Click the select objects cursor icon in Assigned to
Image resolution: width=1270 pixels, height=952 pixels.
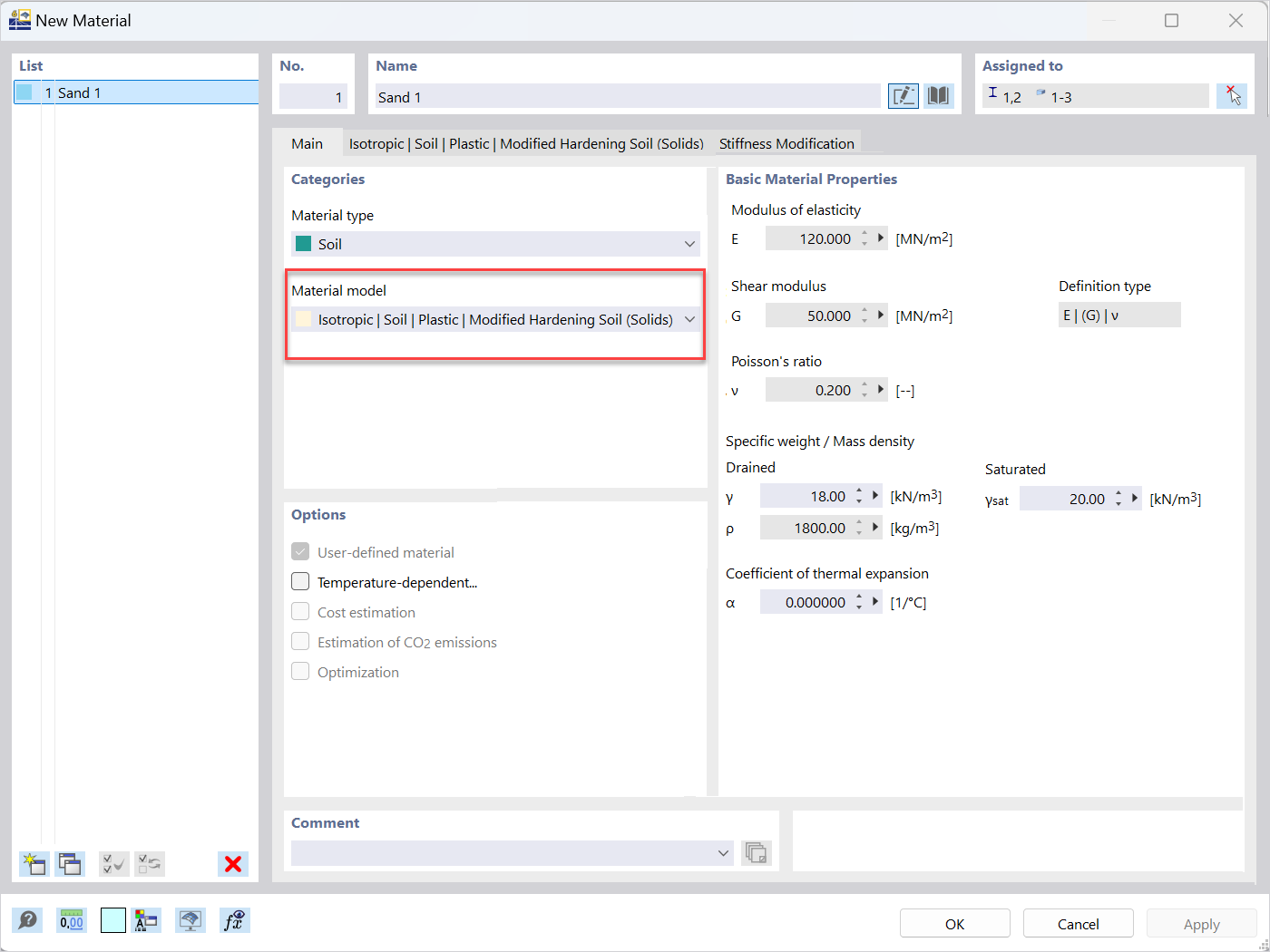tap(1232, 96)
